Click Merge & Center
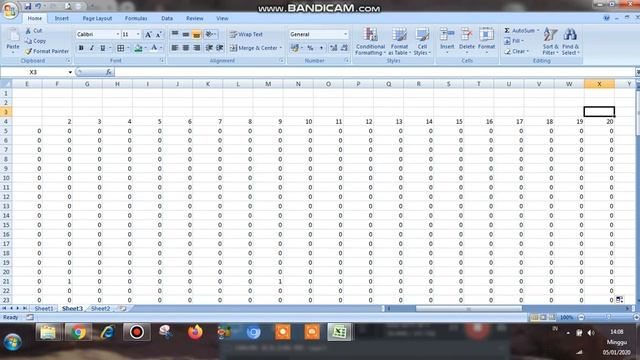The height and width of the screenshot is (360, 640). [x=253, y=48]
